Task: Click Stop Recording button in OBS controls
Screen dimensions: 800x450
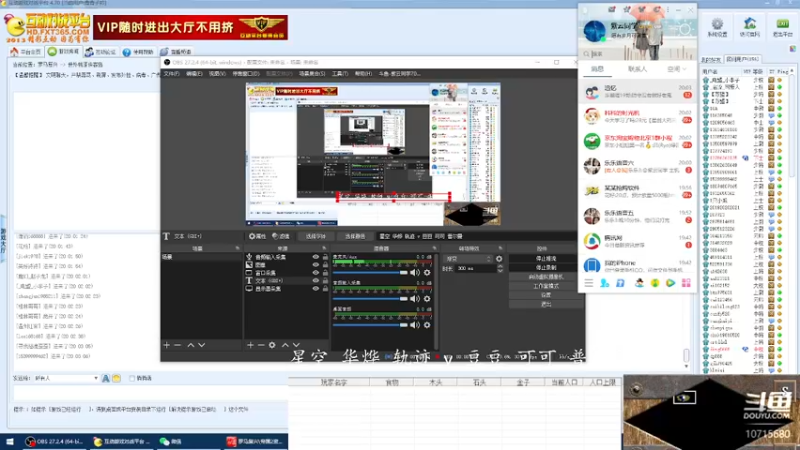Action: (x=546, y=267)
